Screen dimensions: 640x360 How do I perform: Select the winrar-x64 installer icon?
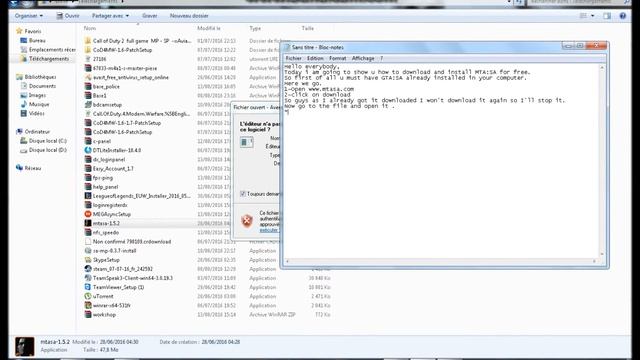[x=88, y=305]
